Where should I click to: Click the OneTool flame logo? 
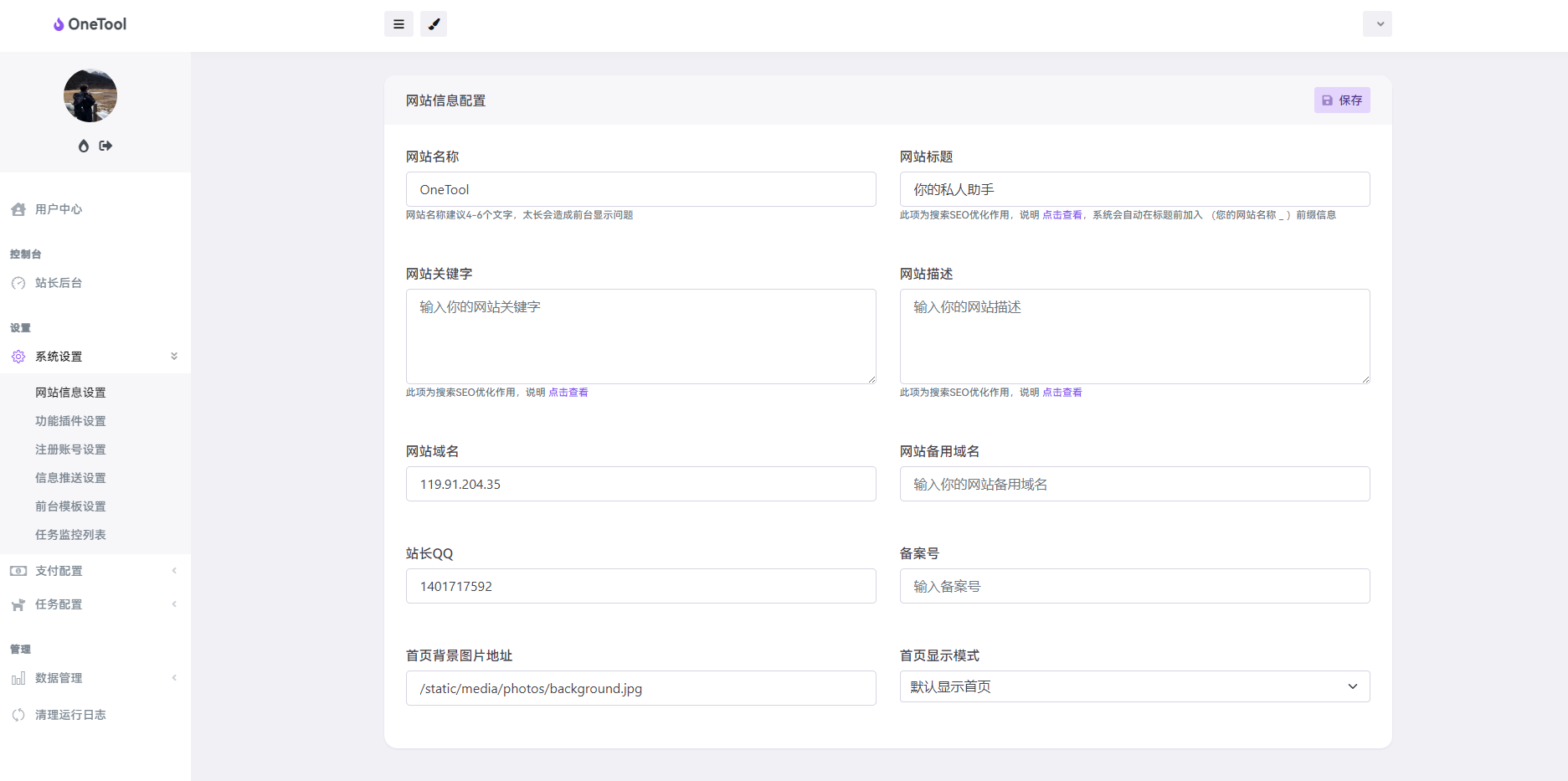click(59, 24)
